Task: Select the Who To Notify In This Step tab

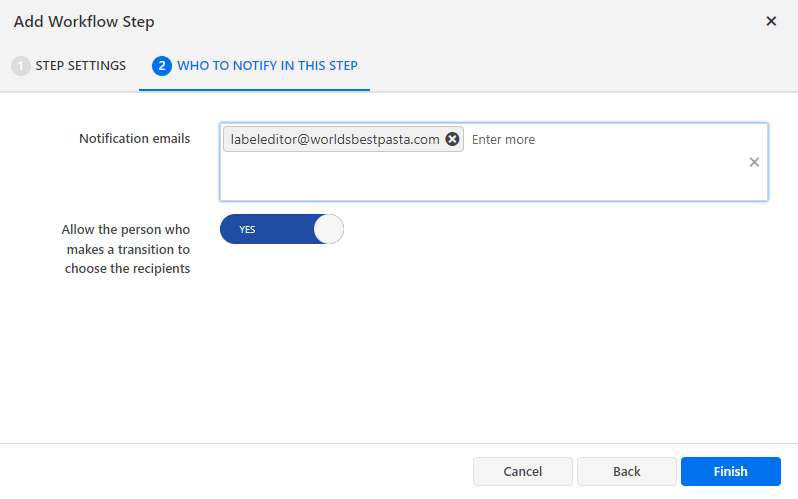Action: (x=267, y=66)
